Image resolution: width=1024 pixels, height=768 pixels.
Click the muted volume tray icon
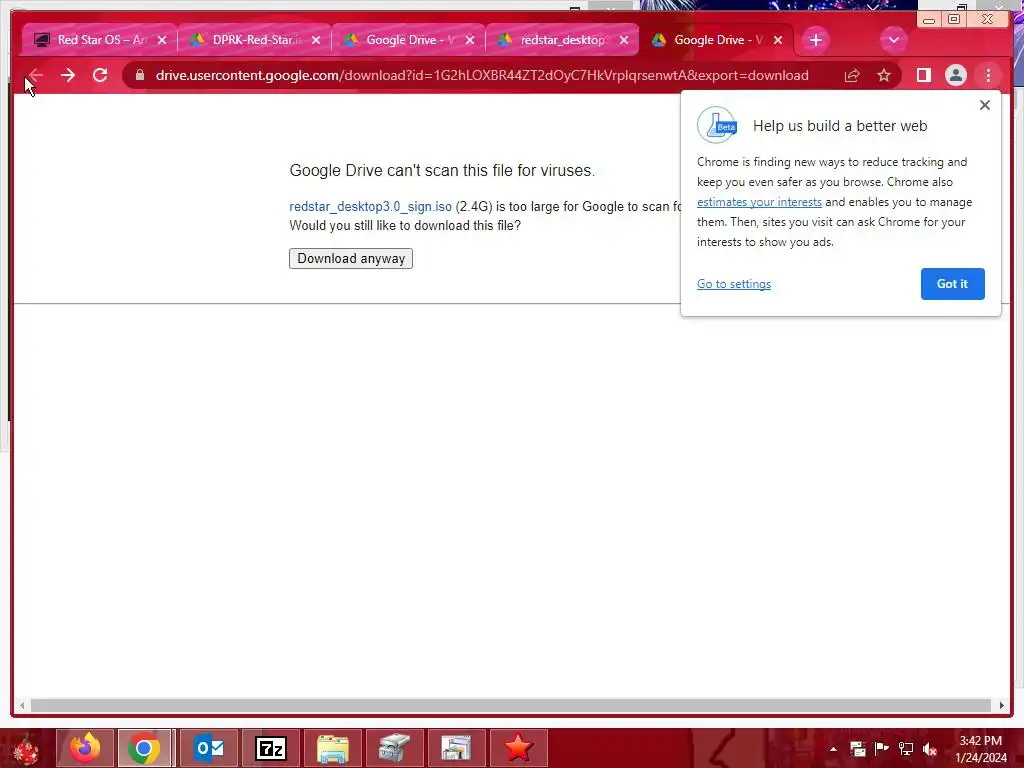930,749
